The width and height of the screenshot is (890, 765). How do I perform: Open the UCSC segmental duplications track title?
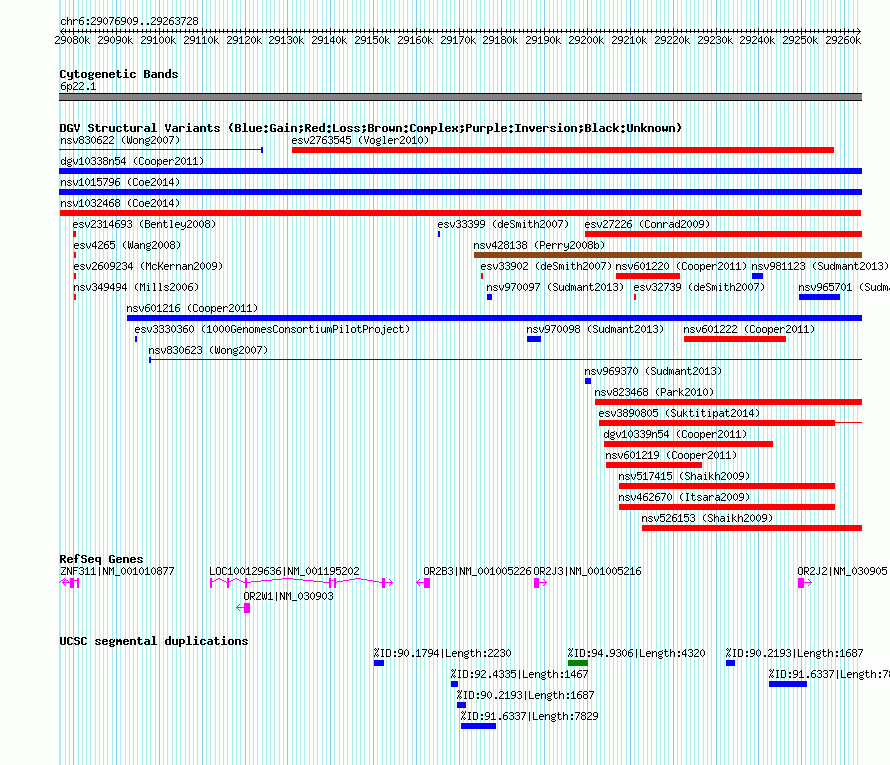pyautogui.click(x=154, y=641)
